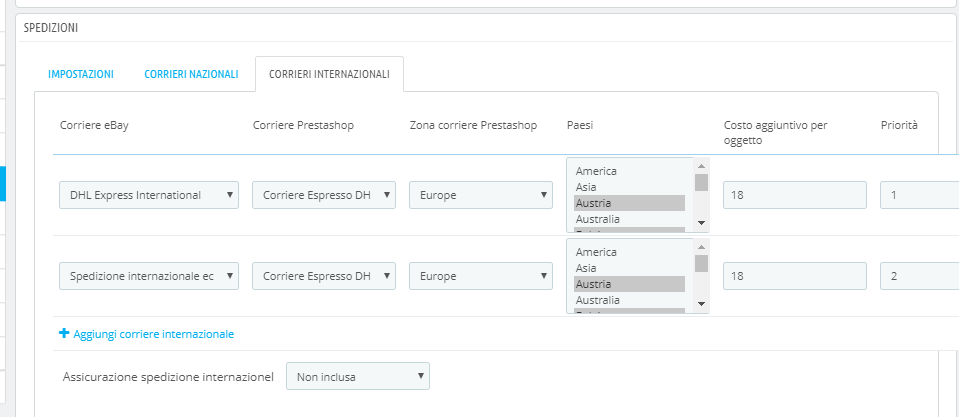Open Spedizione internazionale eBay carrier dropdown
This screenshot has height=417, width=959.
pos(149,276)
